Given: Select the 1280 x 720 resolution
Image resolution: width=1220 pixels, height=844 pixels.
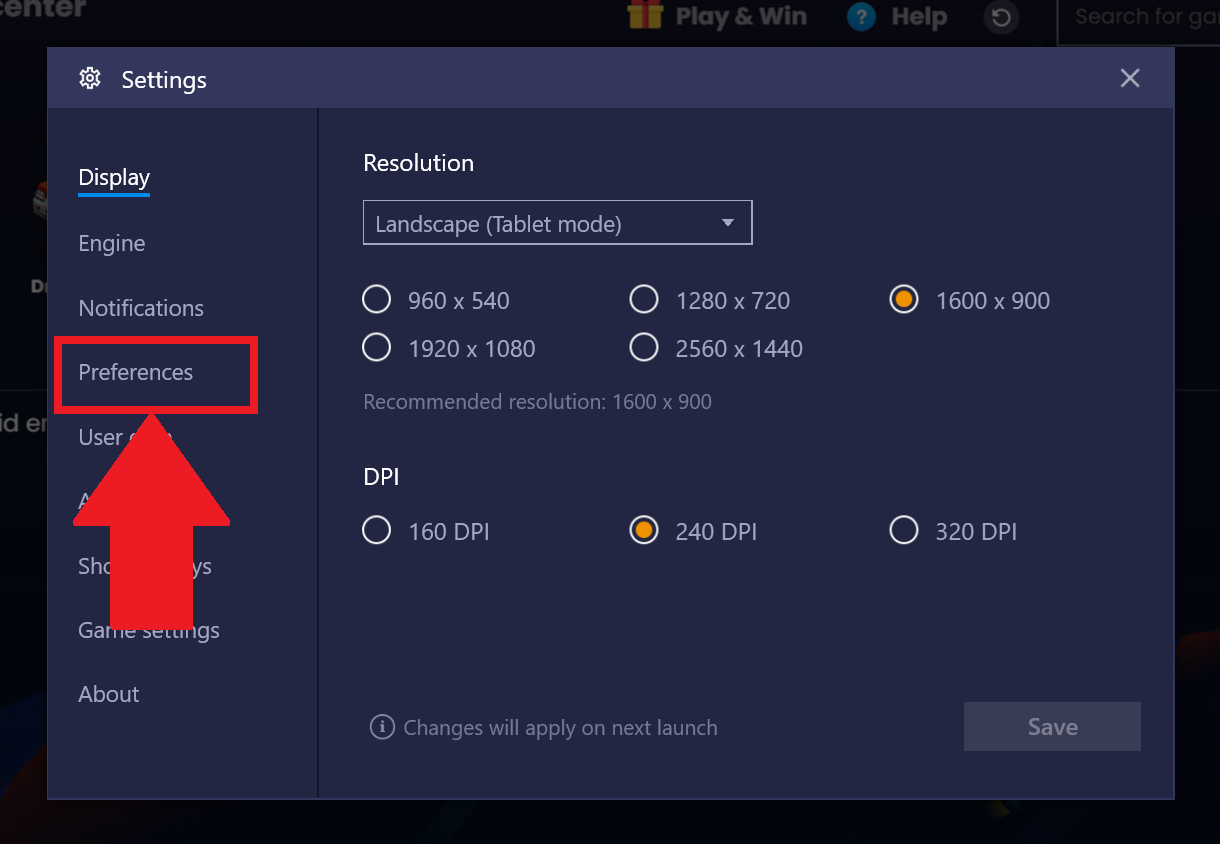Looking at the screenshot, I should click(644, 299).
